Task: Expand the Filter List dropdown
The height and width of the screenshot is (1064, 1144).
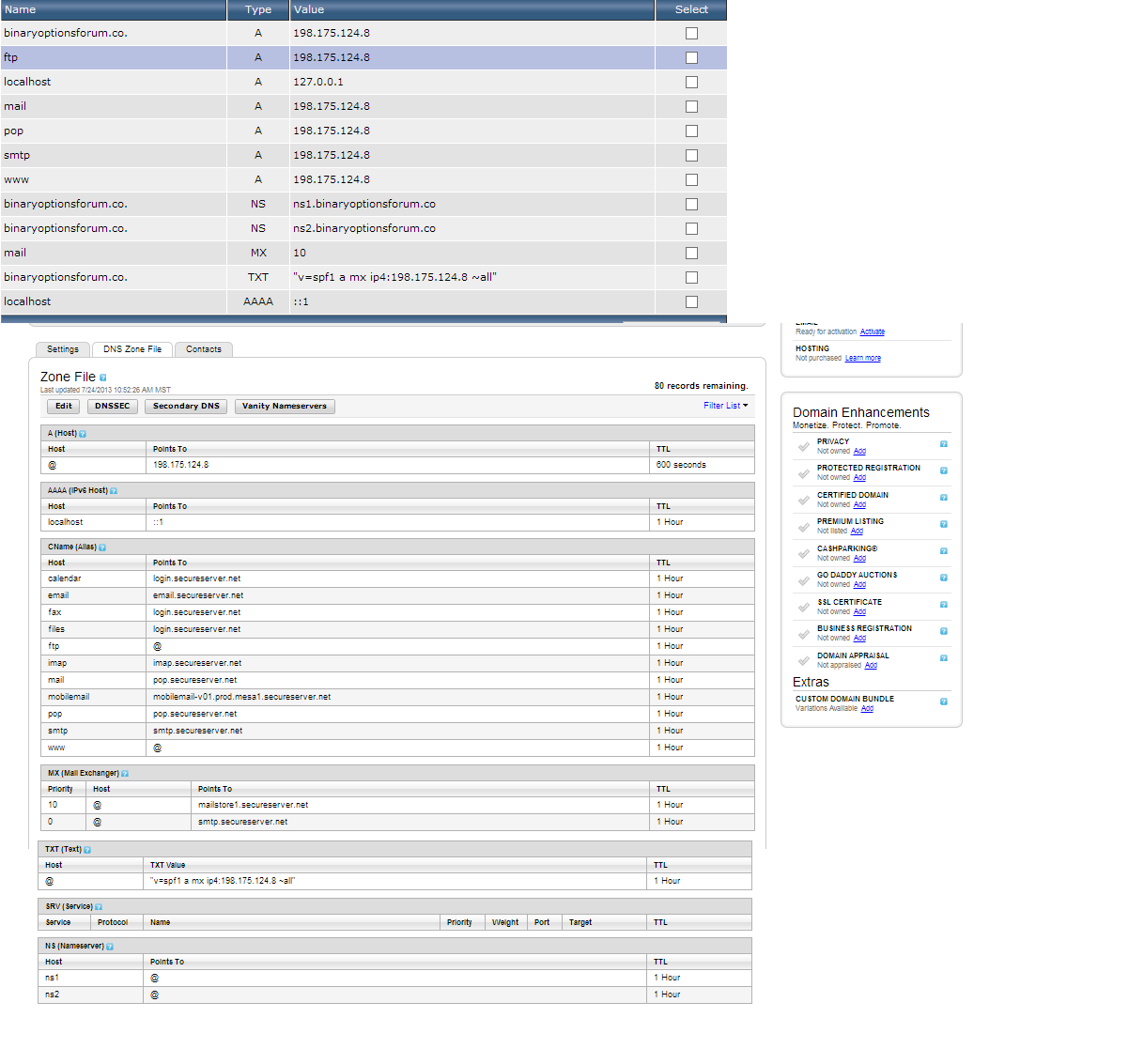Action: (x=725, y=406)
